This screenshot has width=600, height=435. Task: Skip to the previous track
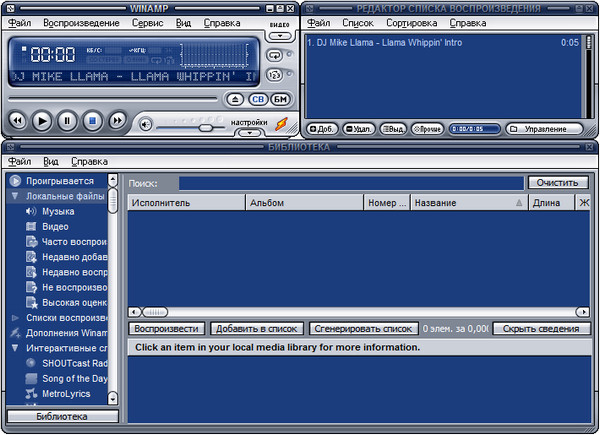click(17, 121)
